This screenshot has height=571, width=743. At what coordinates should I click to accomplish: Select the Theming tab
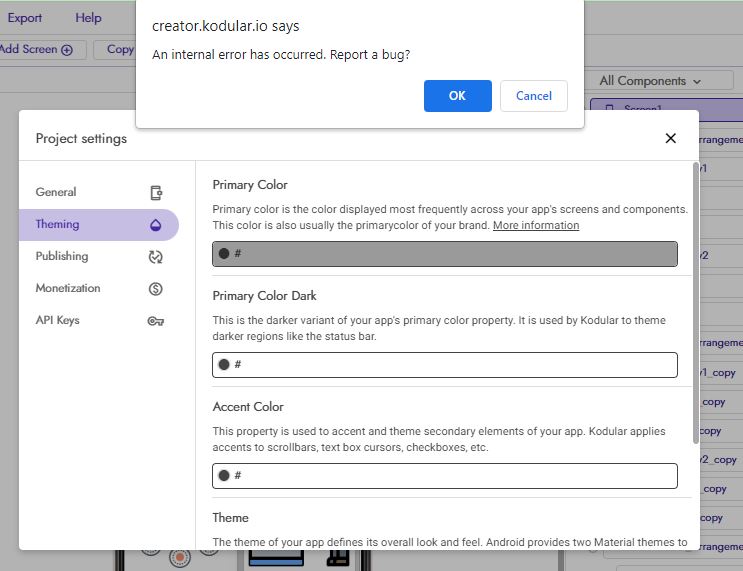coord(57,224)
